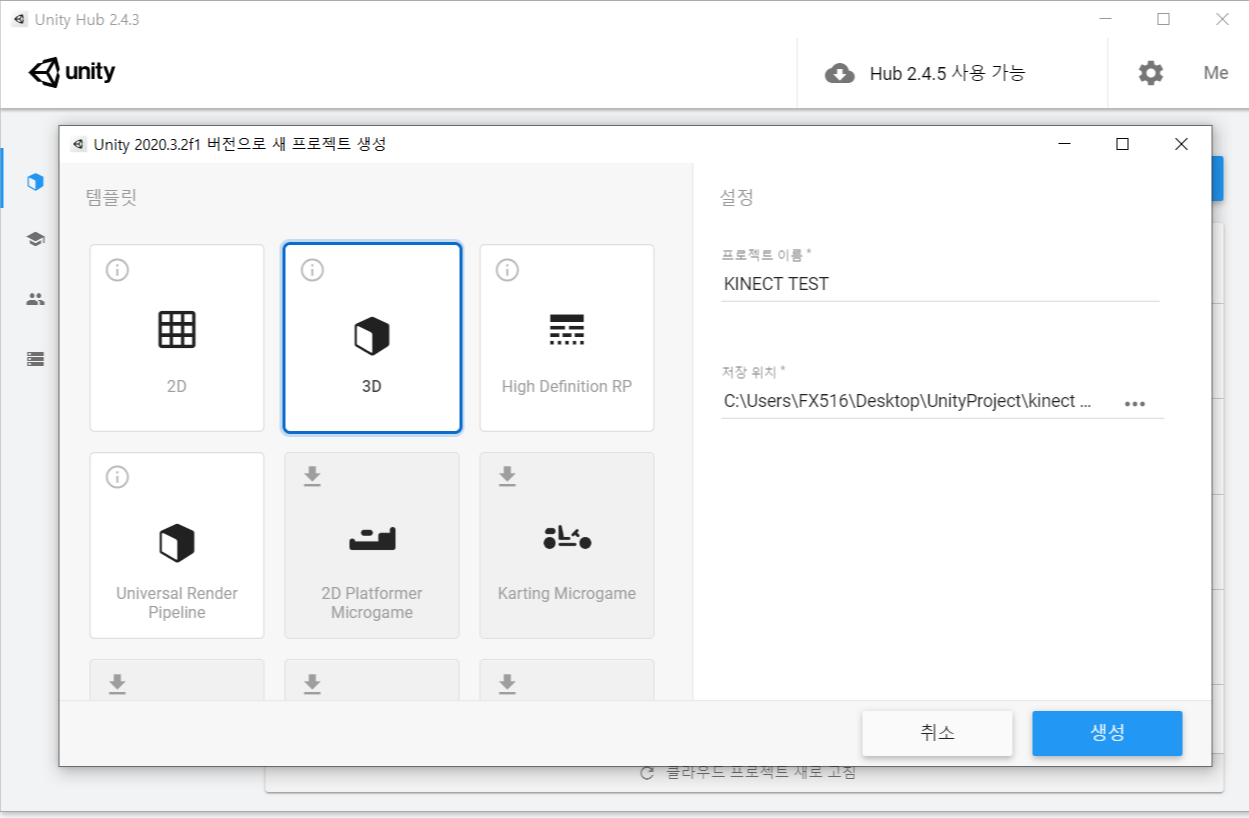Click 클라우드 프로젝트 새로 고침 link
Image resolution: width=1249 pixels, height=818 pixels.
tap(761, 773)
